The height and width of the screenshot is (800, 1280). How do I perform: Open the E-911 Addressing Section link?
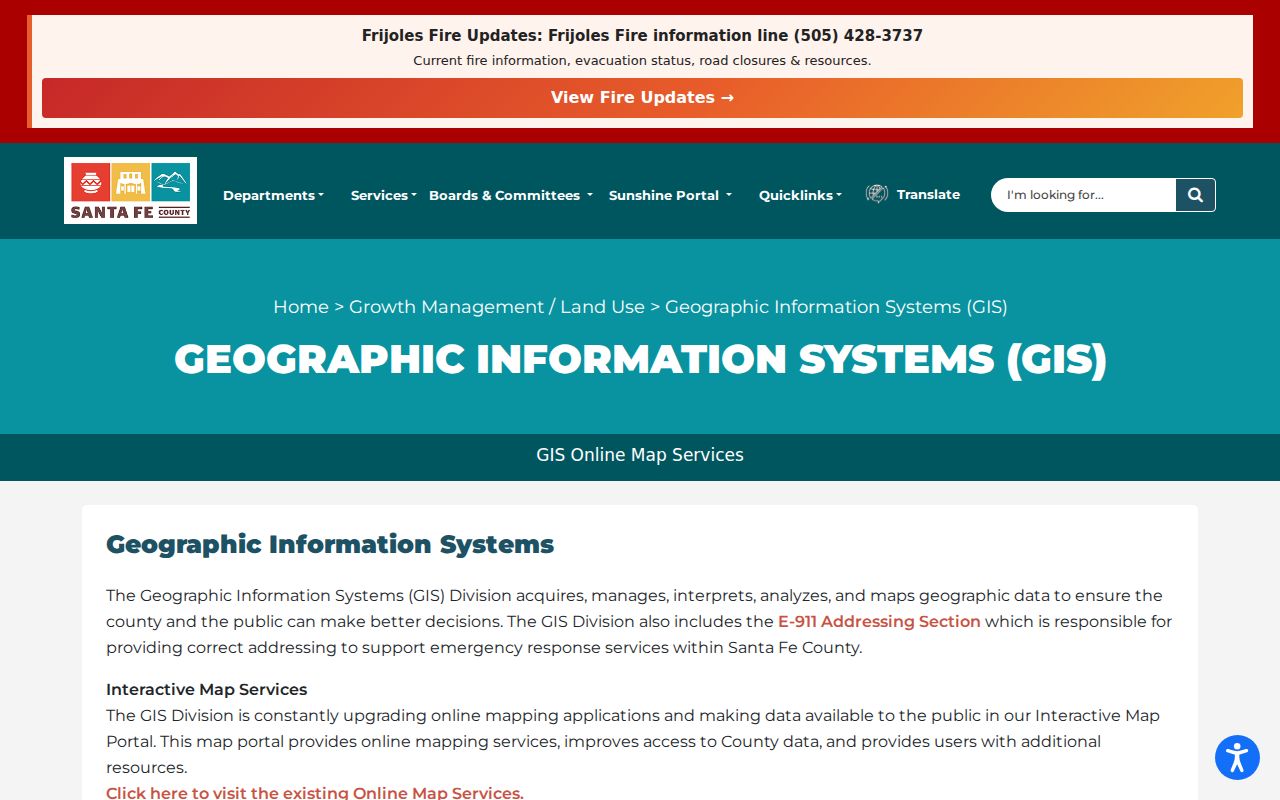(x=879, y=621)
